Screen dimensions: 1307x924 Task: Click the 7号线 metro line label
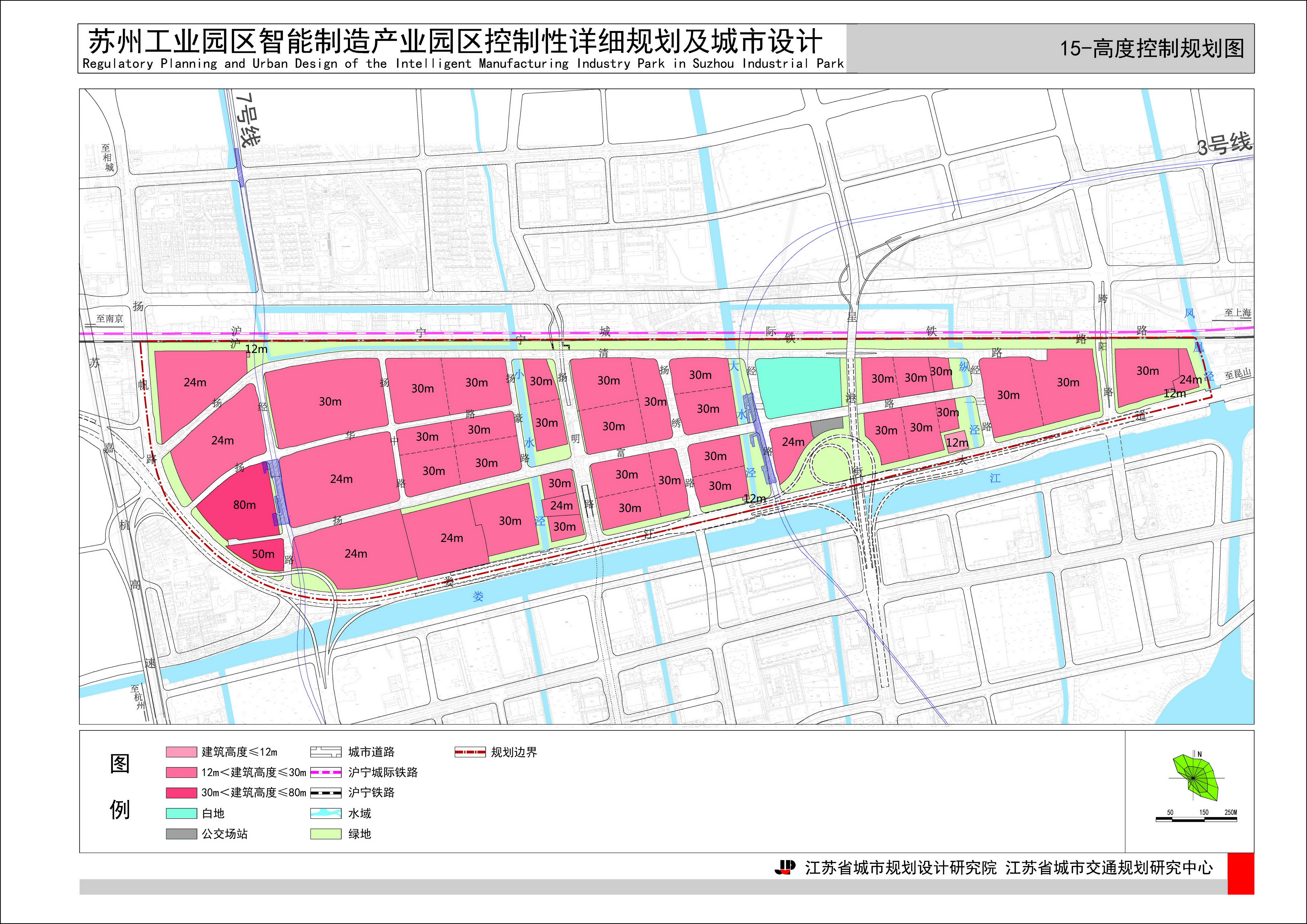pyautogui.click(x=248, y=120)
